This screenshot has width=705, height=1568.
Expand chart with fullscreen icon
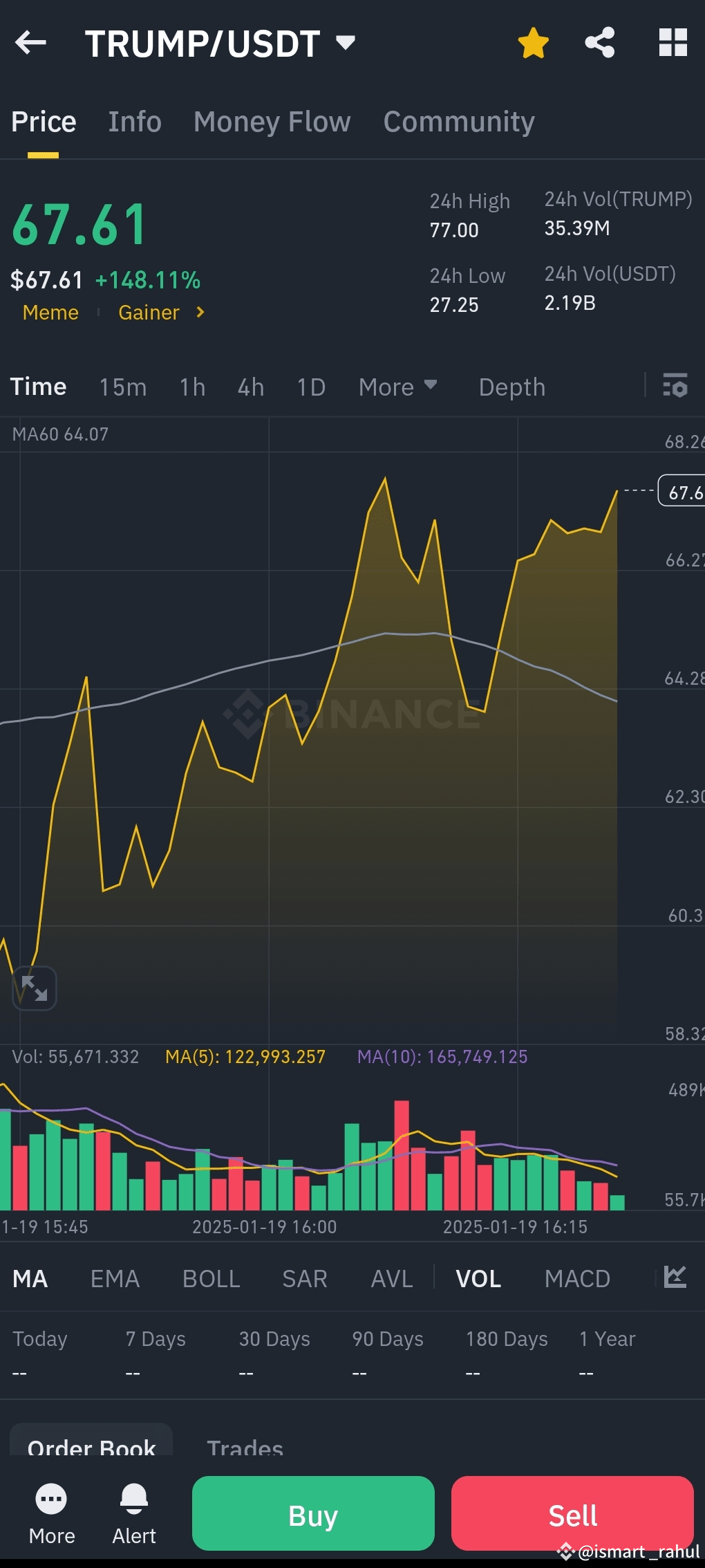[34, 988]
